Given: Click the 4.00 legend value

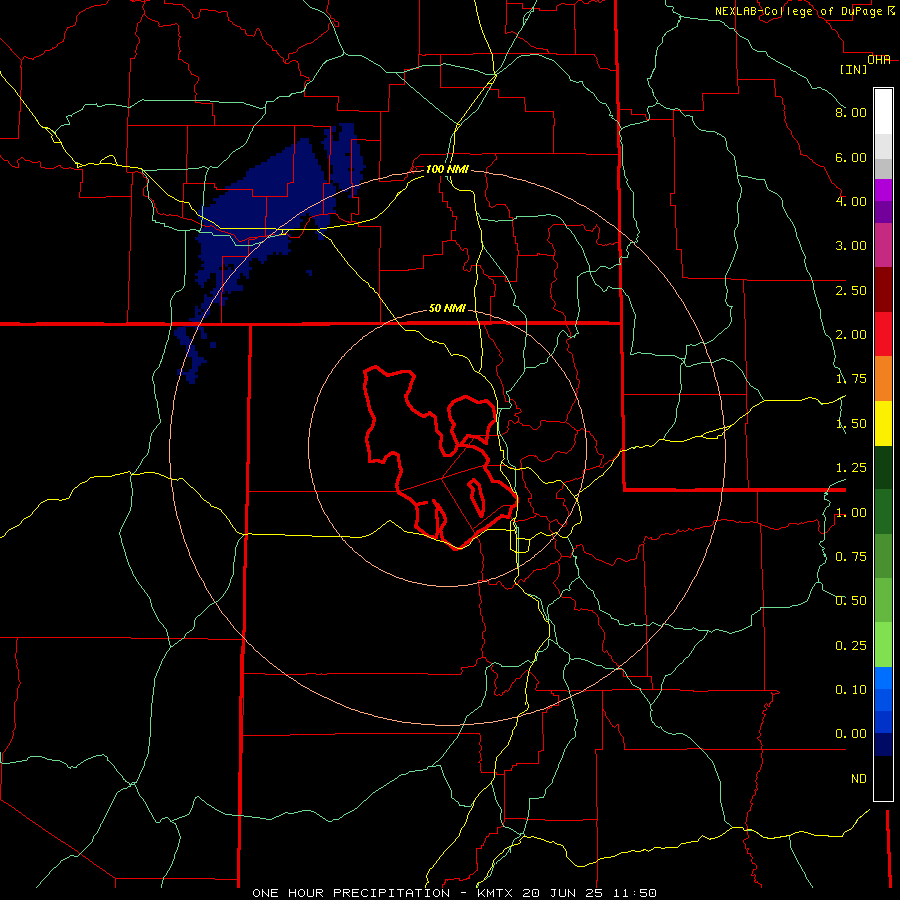Looking at the screenshot, I should click(851, 201).
